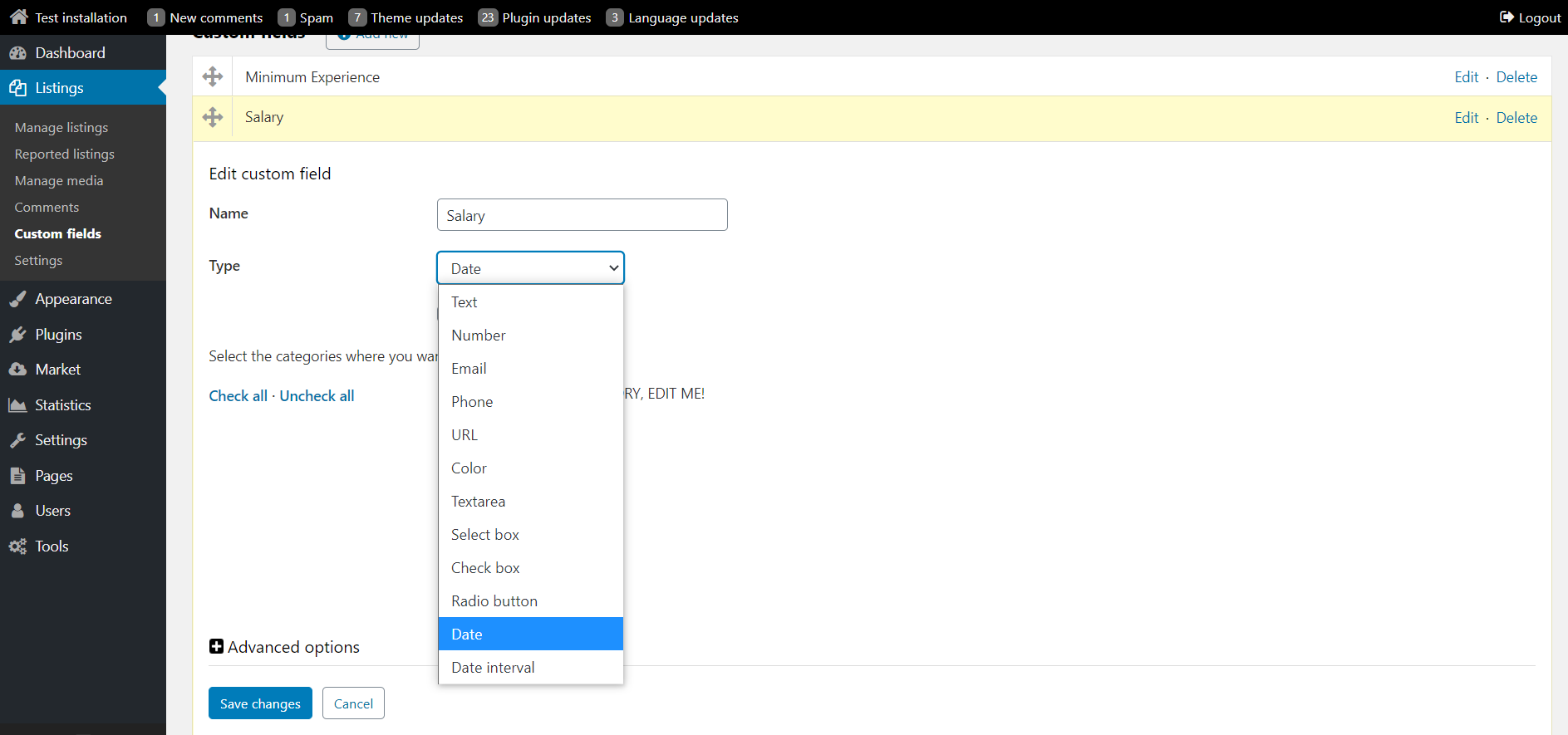Open Settings under Listings submenu
Image resolution: width=1568 pixels, height=735 pixels.
(38, 260)
